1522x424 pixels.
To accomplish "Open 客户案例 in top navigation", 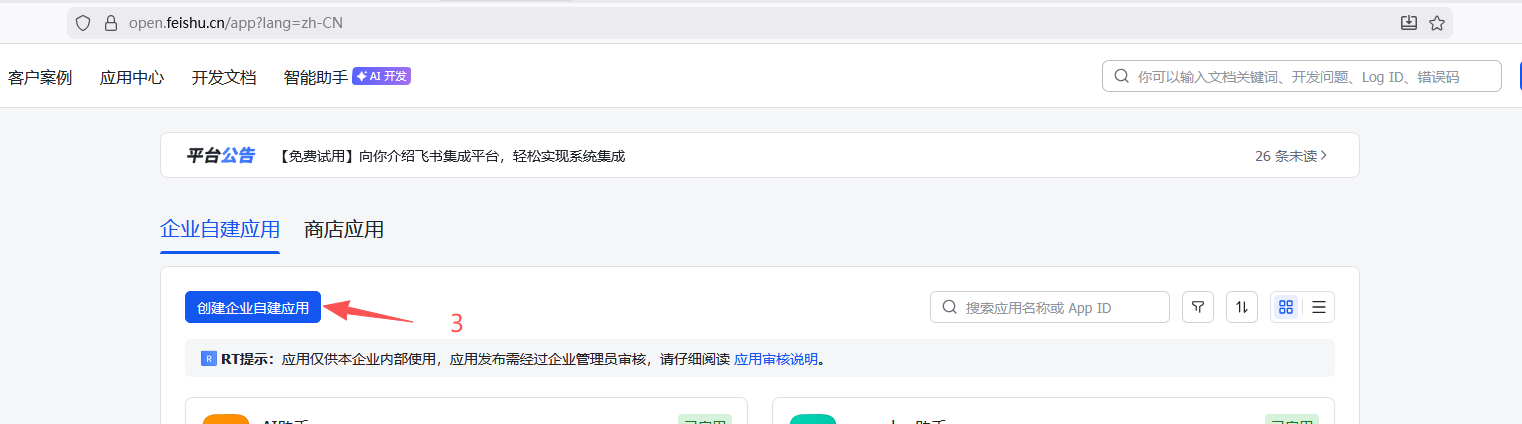I will tap(40, 77).
